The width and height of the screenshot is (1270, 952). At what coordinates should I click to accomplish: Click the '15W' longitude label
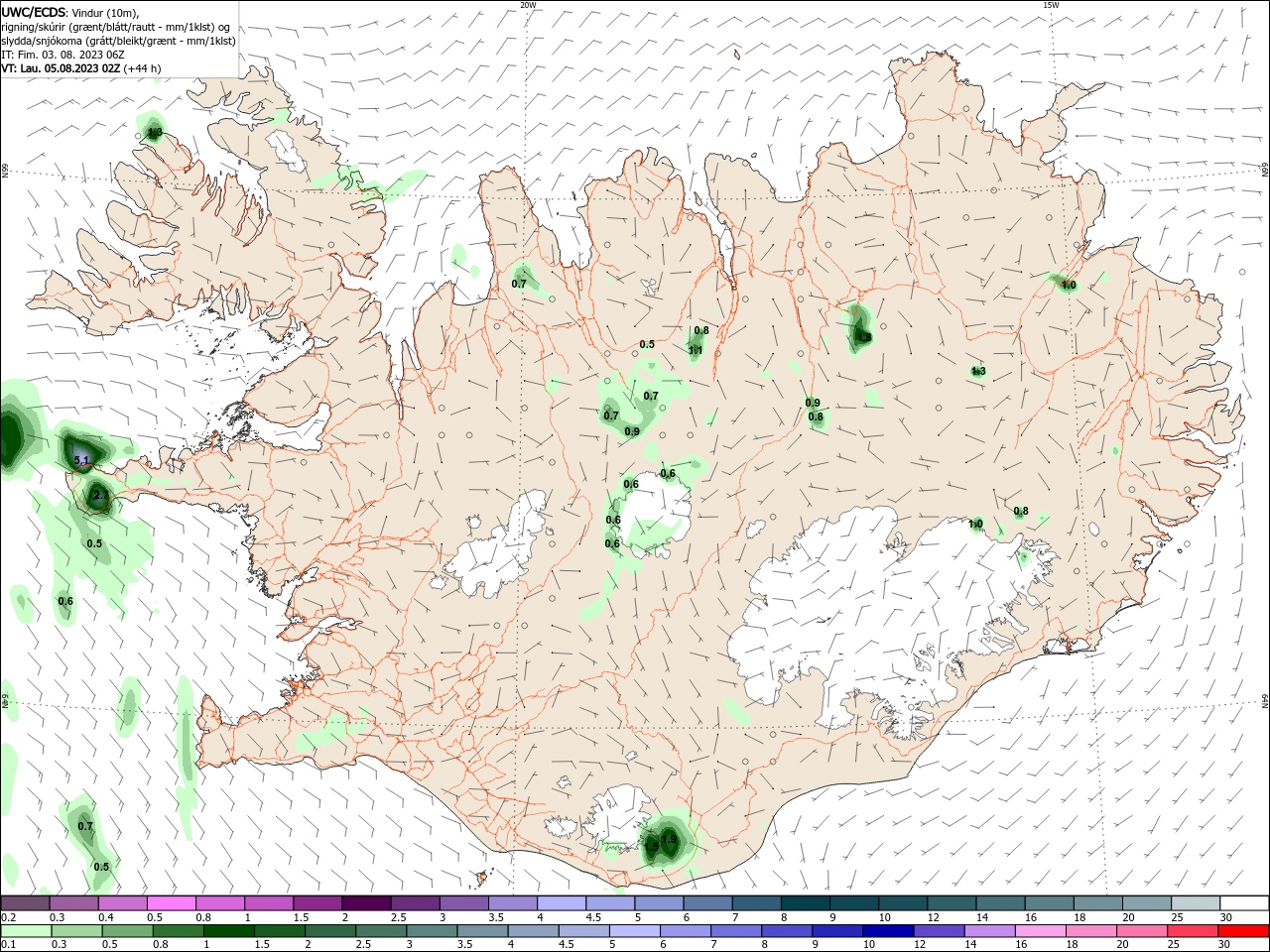tap(1051, 5)
